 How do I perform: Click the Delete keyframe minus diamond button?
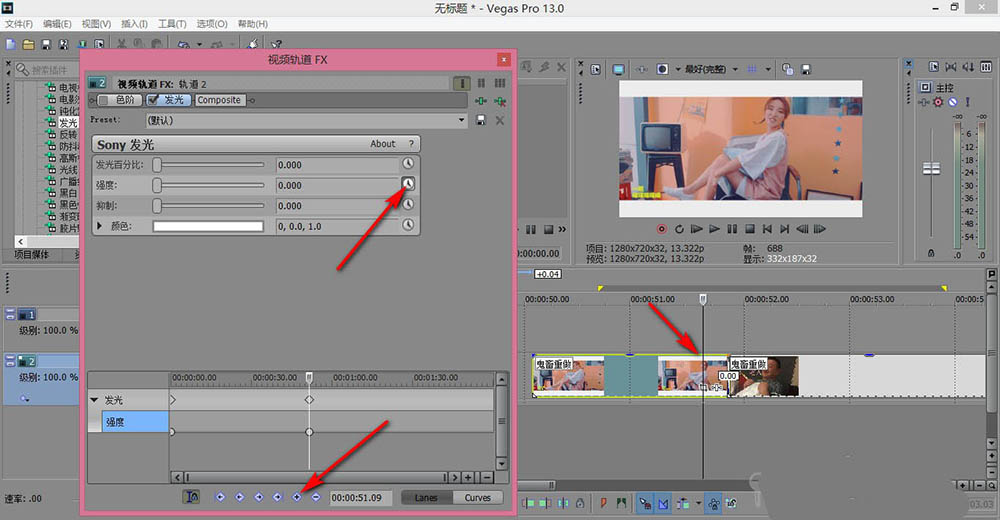[x=316, y=497]
